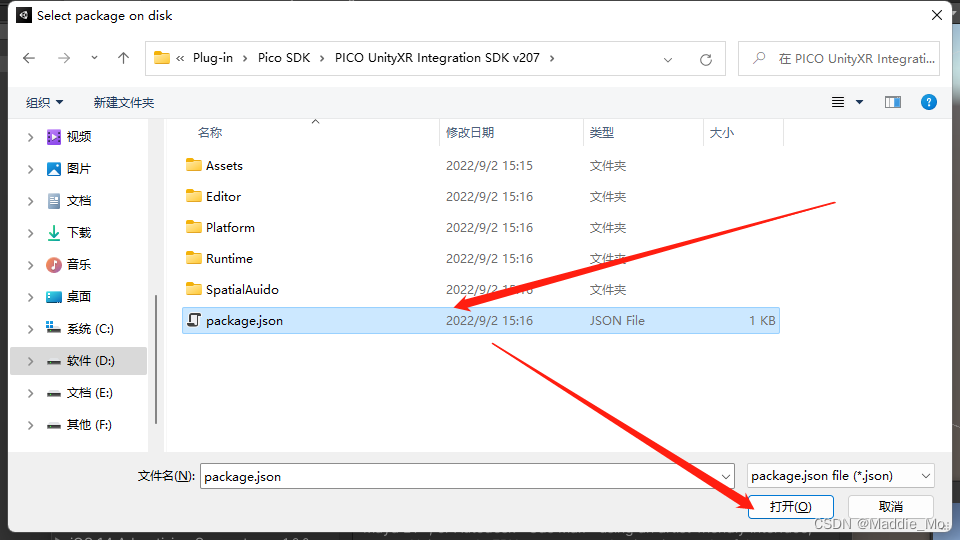Screen dimensions: 960x540
Task: Sort by 名称 column header
Action: pyautogui.click(x=209, y=132)
